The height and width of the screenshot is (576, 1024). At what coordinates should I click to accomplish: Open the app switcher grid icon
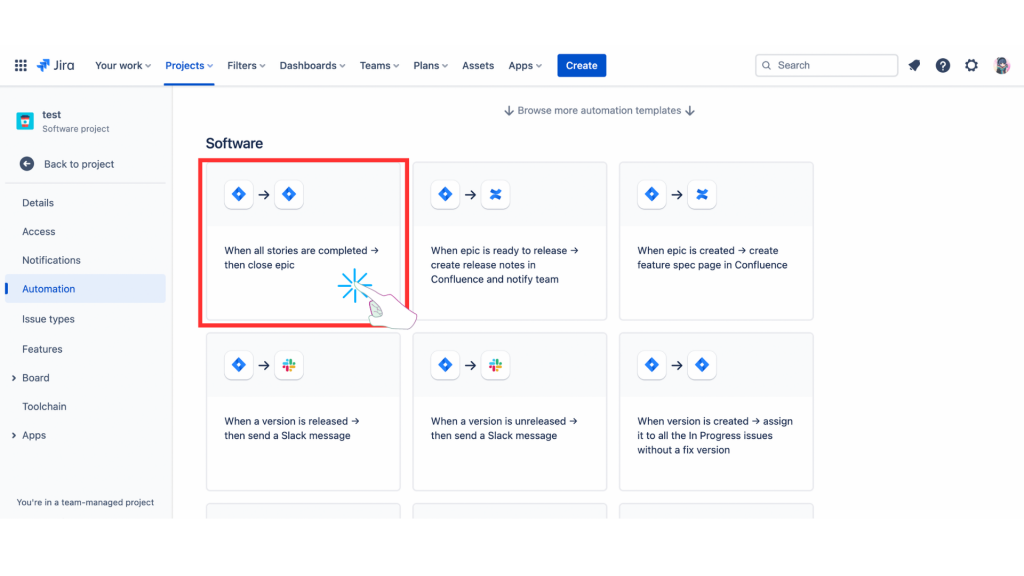tap(21, 65)
